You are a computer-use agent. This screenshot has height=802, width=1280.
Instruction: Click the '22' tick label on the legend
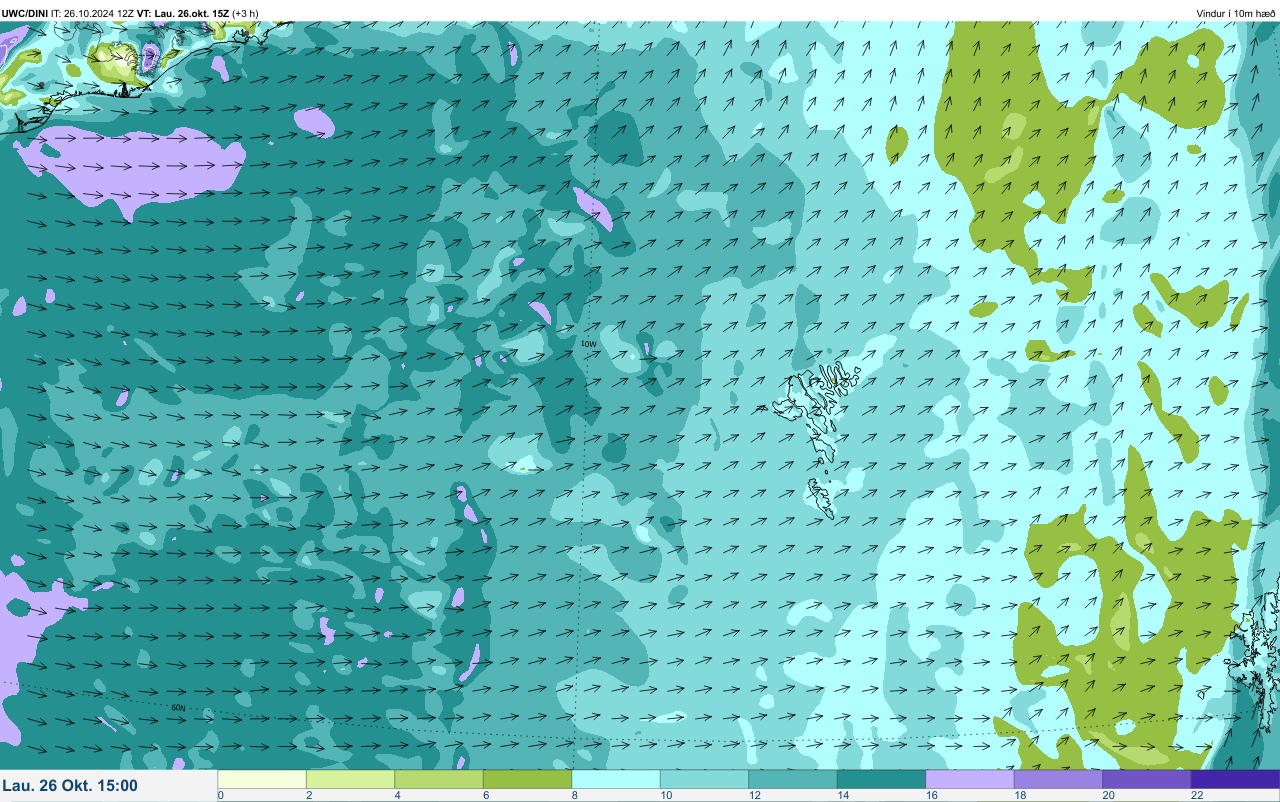(x=1197, y=796)
